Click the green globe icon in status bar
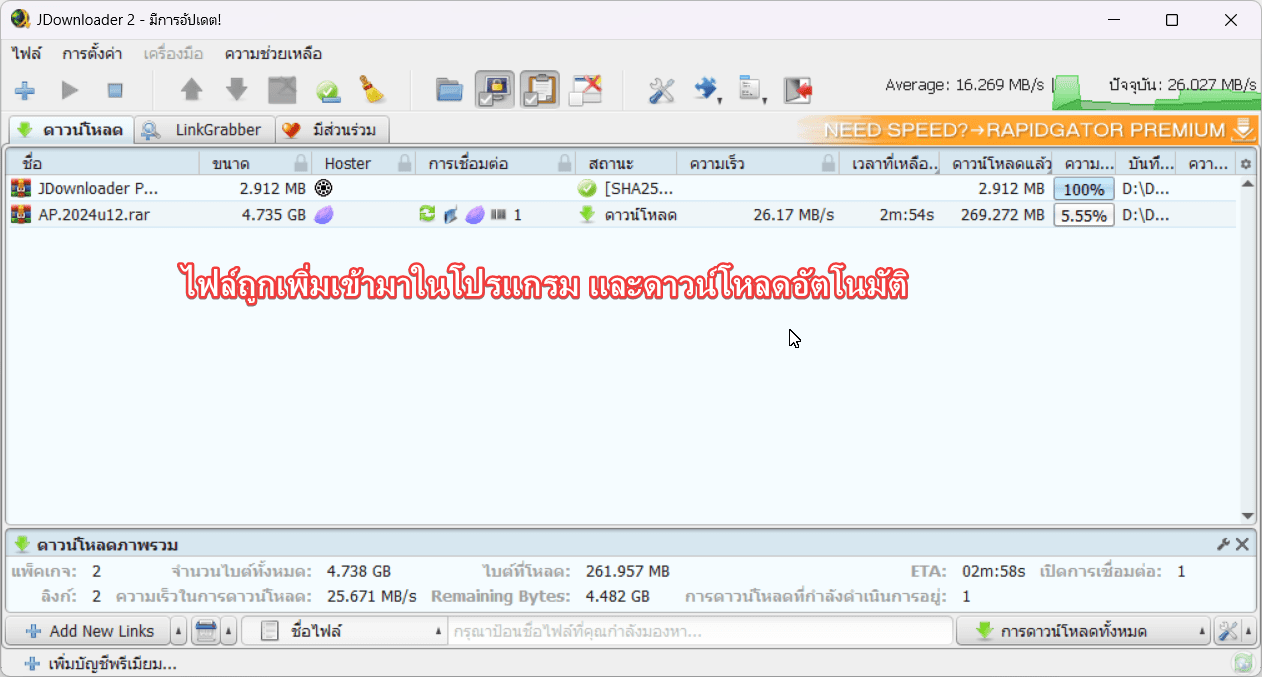1262x677 pixels. click(x=1243, y=663)
